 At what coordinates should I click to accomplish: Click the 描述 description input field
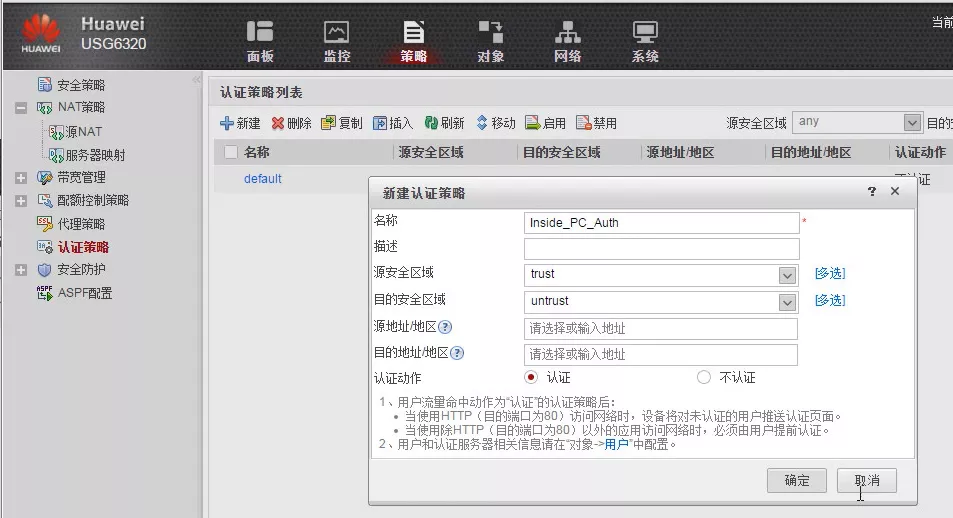pyautogui.click(x=661, y=249)
